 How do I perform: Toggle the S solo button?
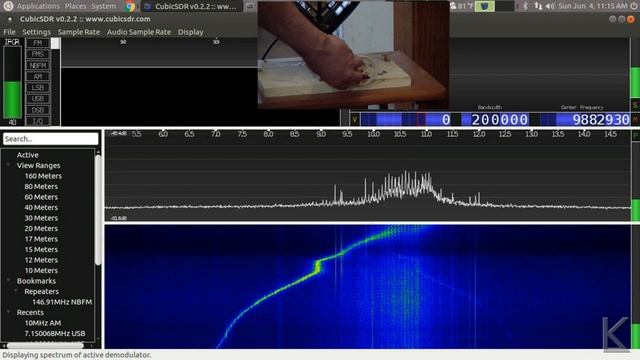tap(636, 105)
